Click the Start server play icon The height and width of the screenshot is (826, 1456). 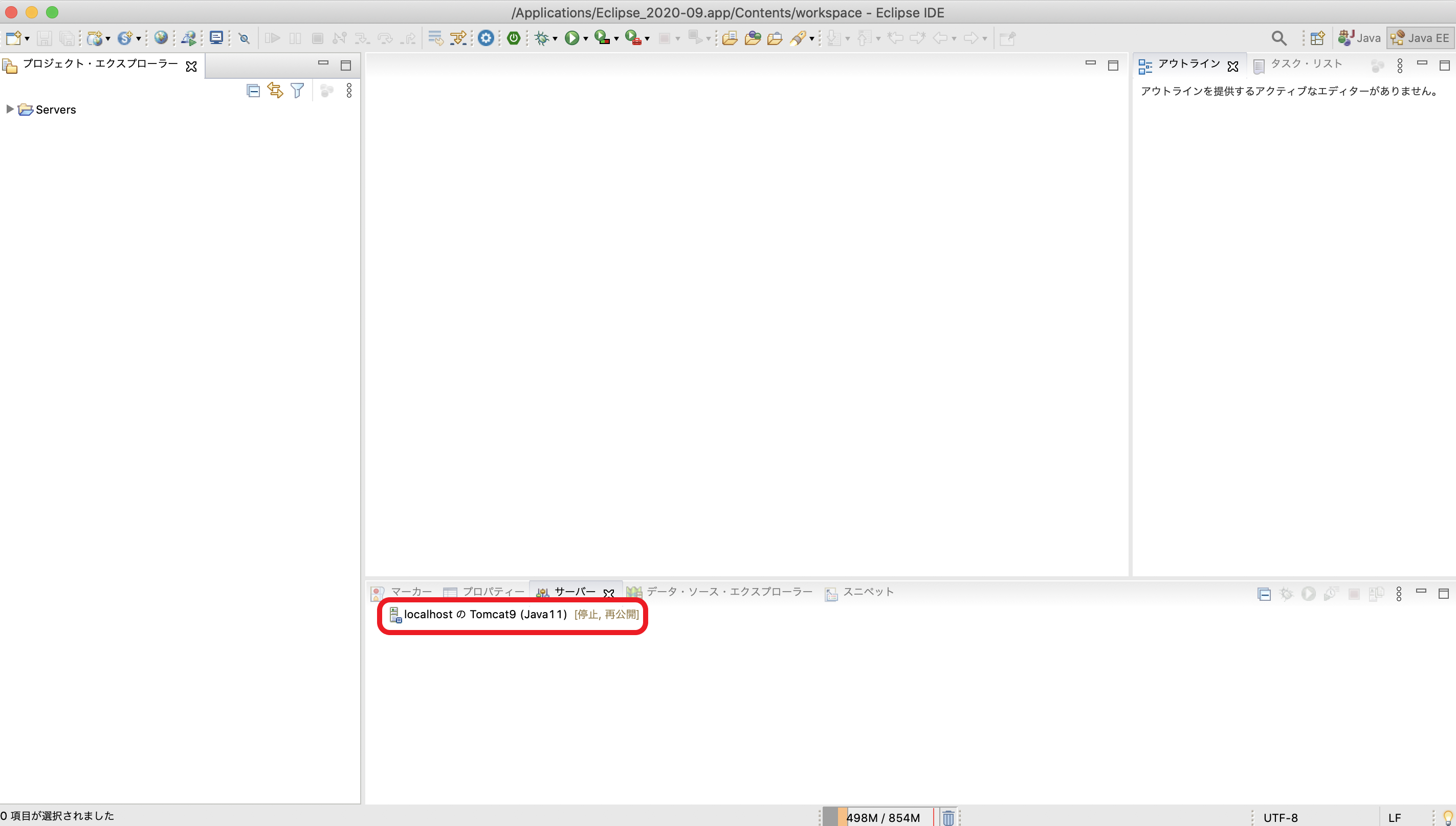pyautogui.click(x=1309, y=594)
